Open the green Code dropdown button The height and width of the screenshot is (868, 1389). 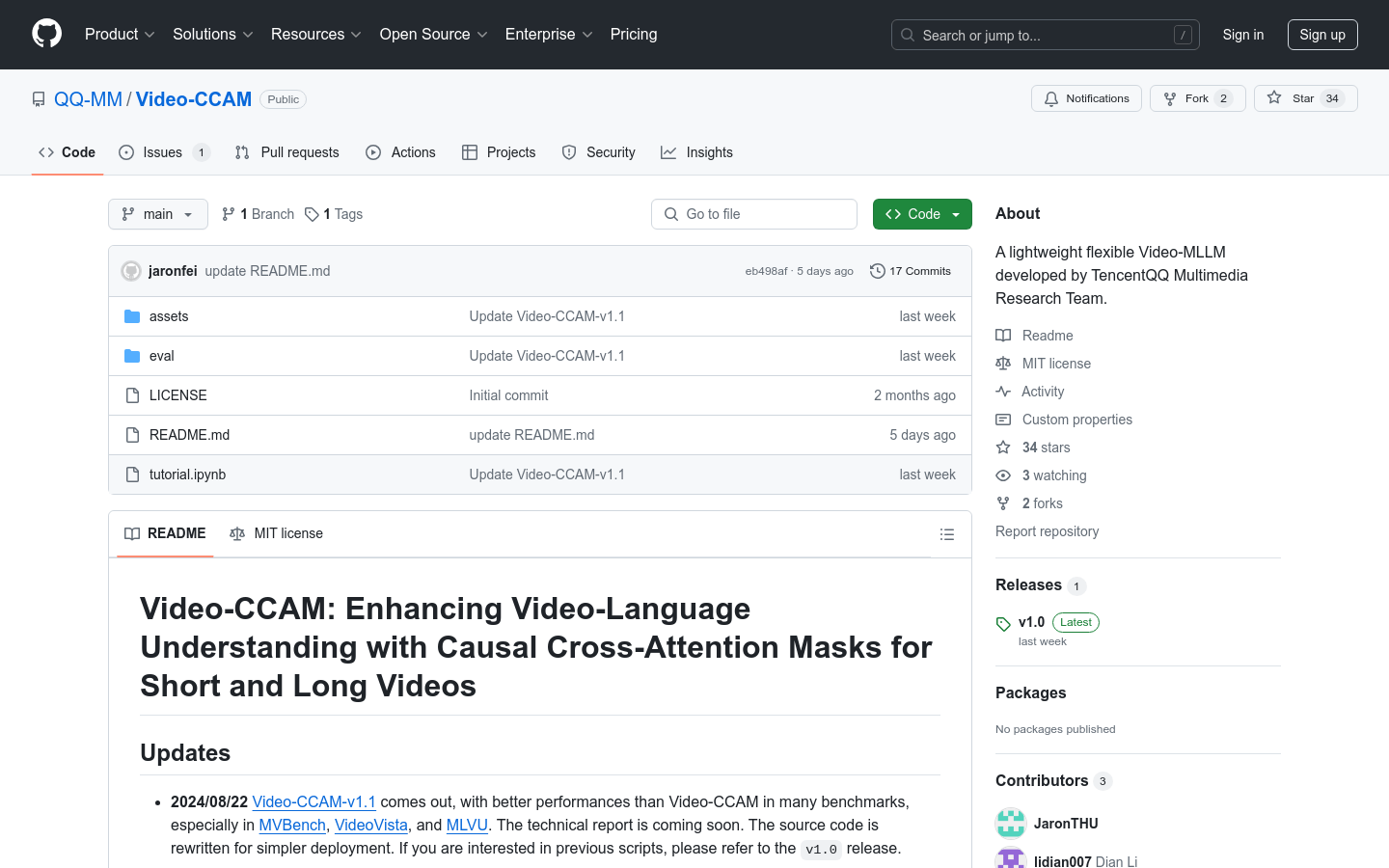922,214
